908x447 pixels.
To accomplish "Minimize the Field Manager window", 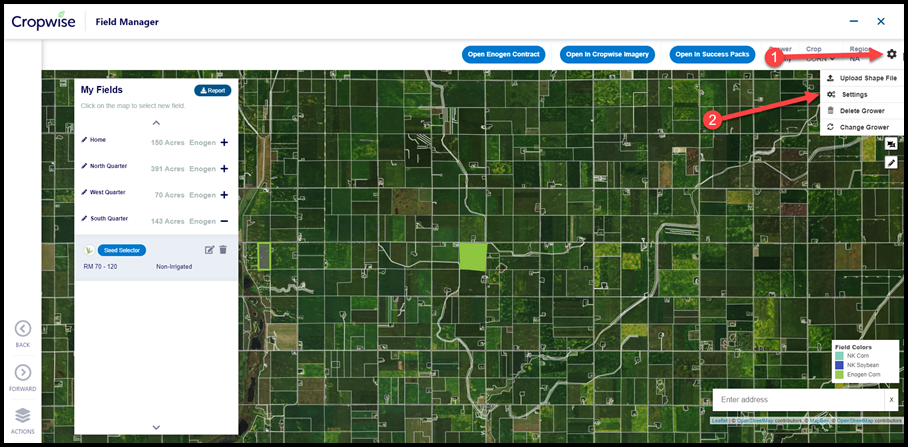I will (854, 21).
